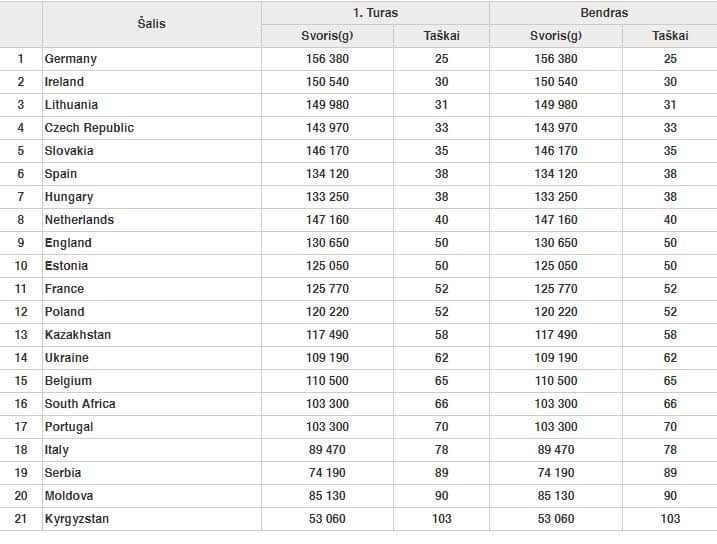Select South Africa in the table

pyautogui.click(x=80, y=404)
